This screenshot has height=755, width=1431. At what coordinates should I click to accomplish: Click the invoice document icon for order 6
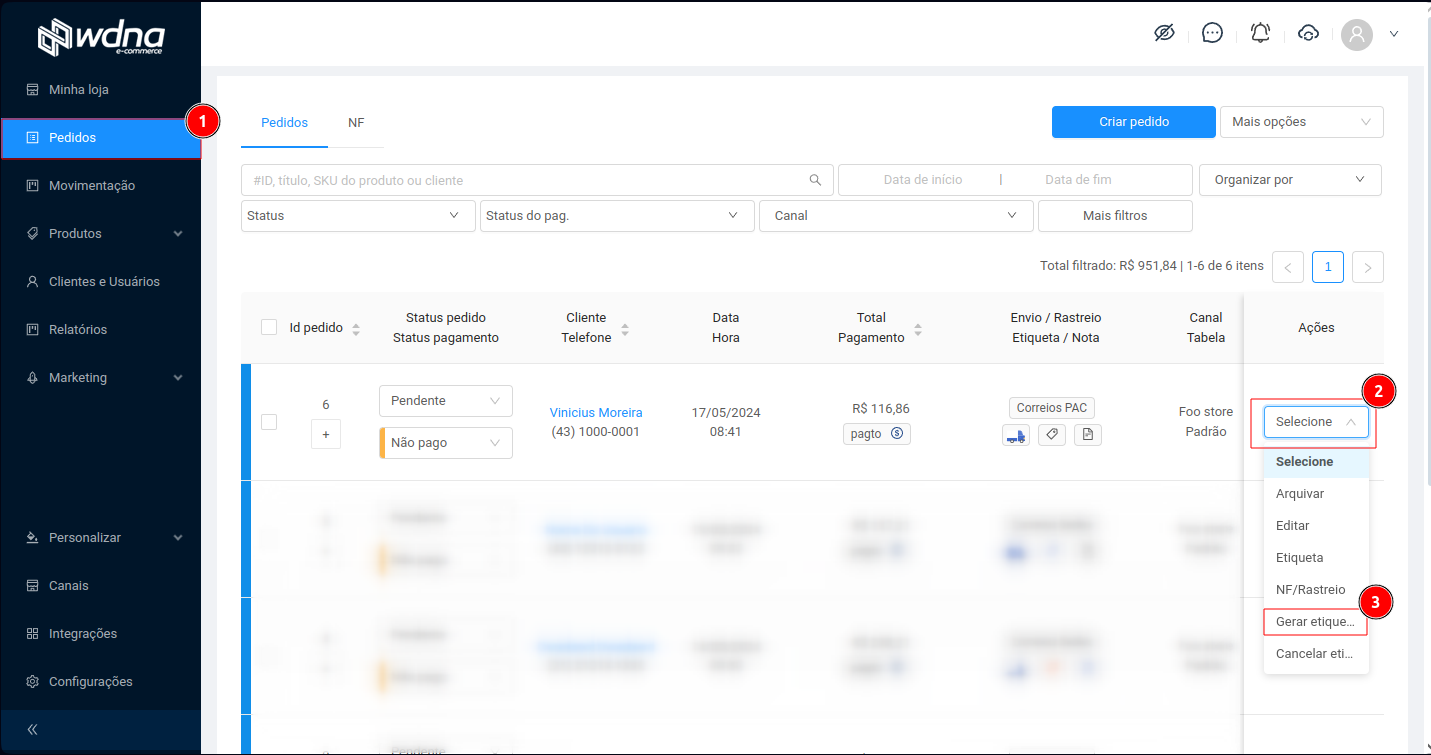point(1088,435)
